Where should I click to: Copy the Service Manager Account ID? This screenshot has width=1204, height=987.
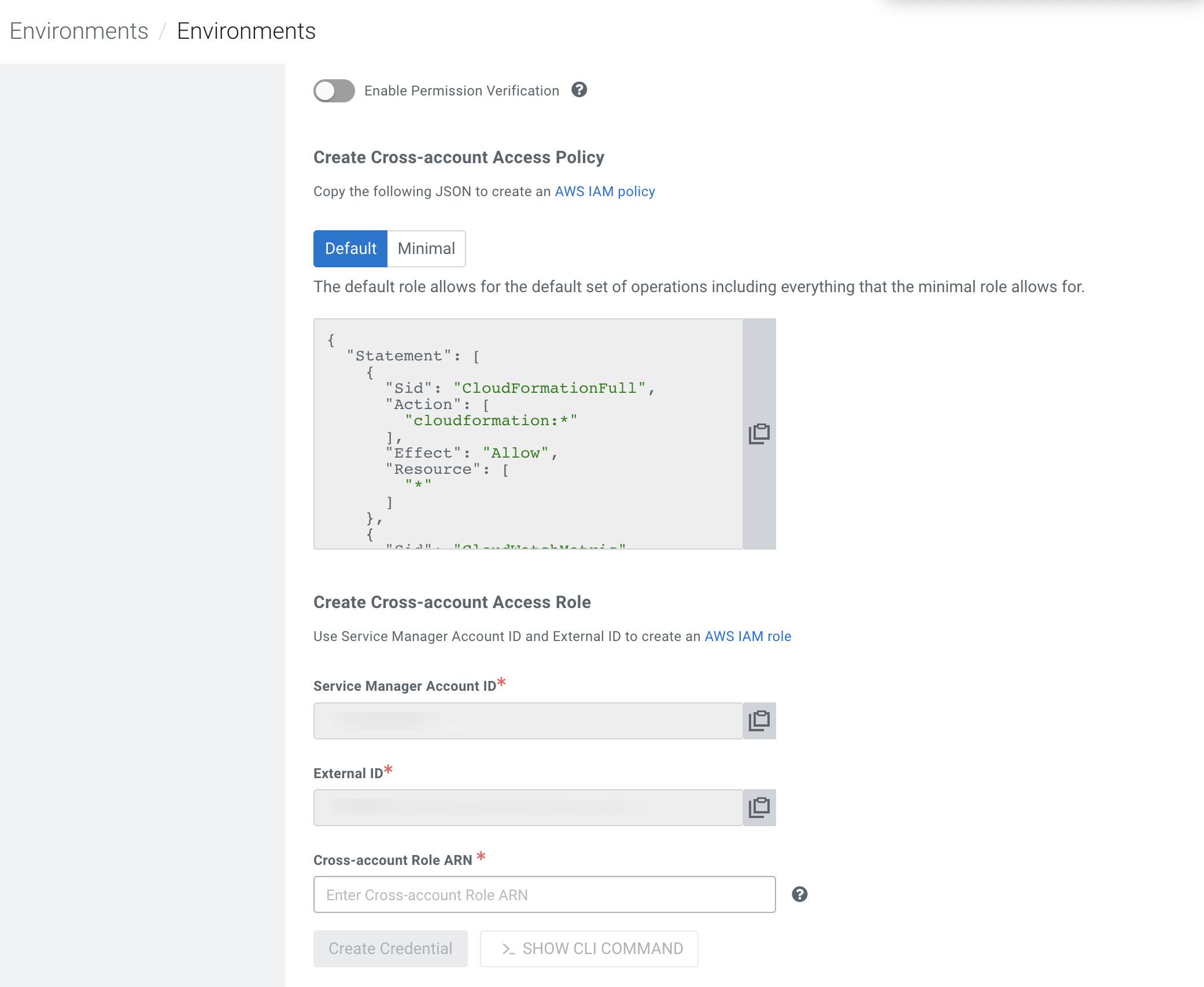(x=759, y=721)
